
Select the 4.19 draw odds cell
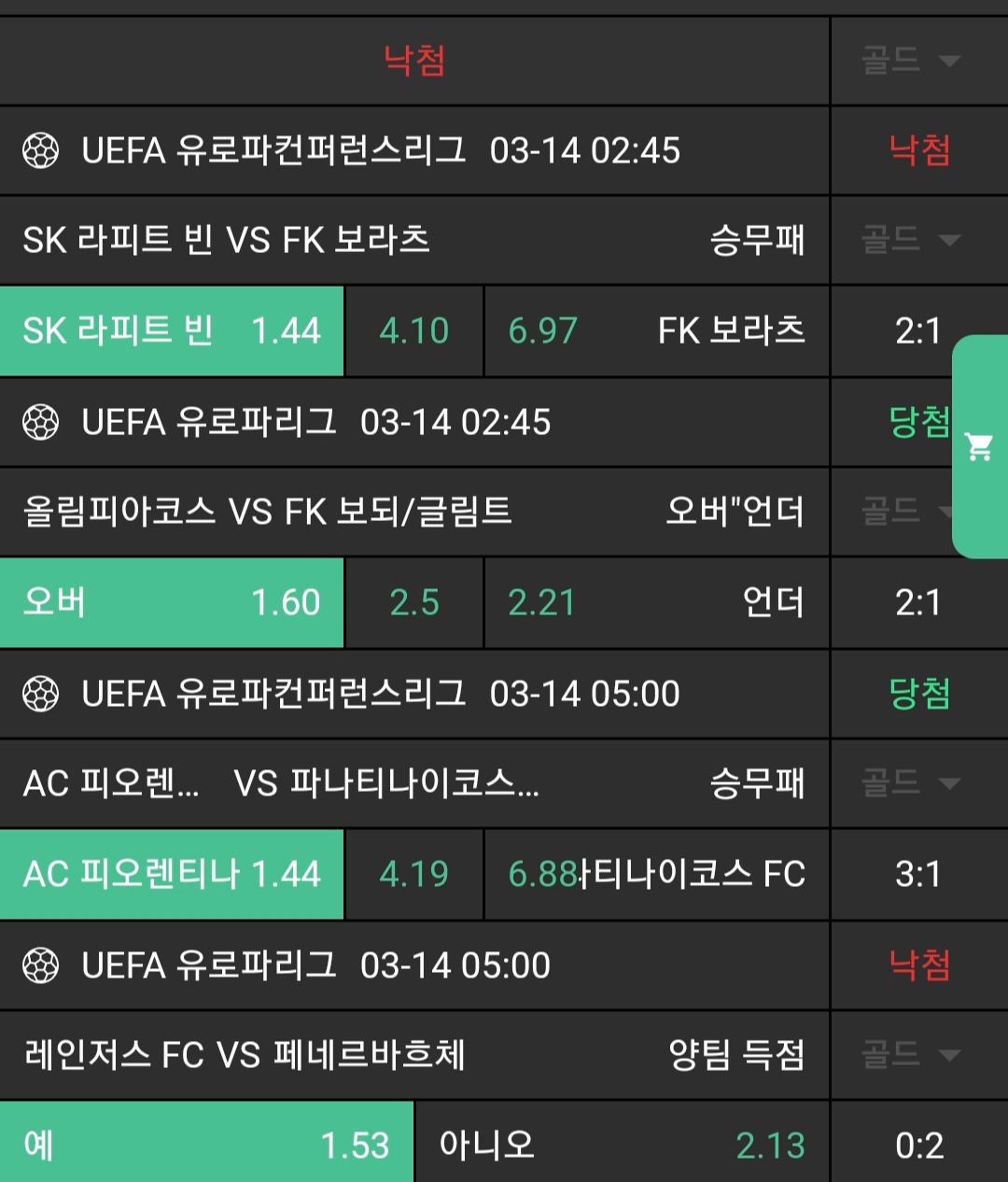pyautogui.click(x=414, y=874)
